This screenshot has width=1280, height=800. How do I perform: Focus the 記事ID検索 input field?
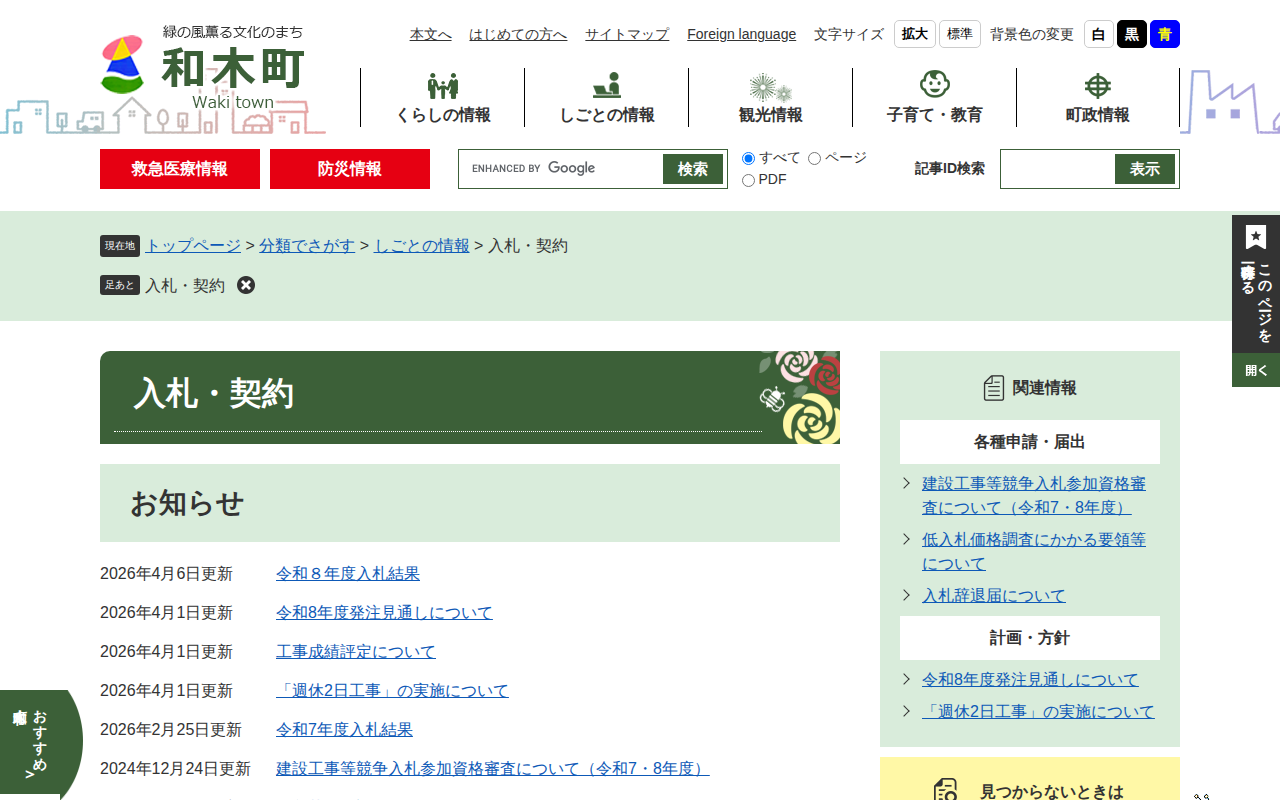tap(1058, 169)
